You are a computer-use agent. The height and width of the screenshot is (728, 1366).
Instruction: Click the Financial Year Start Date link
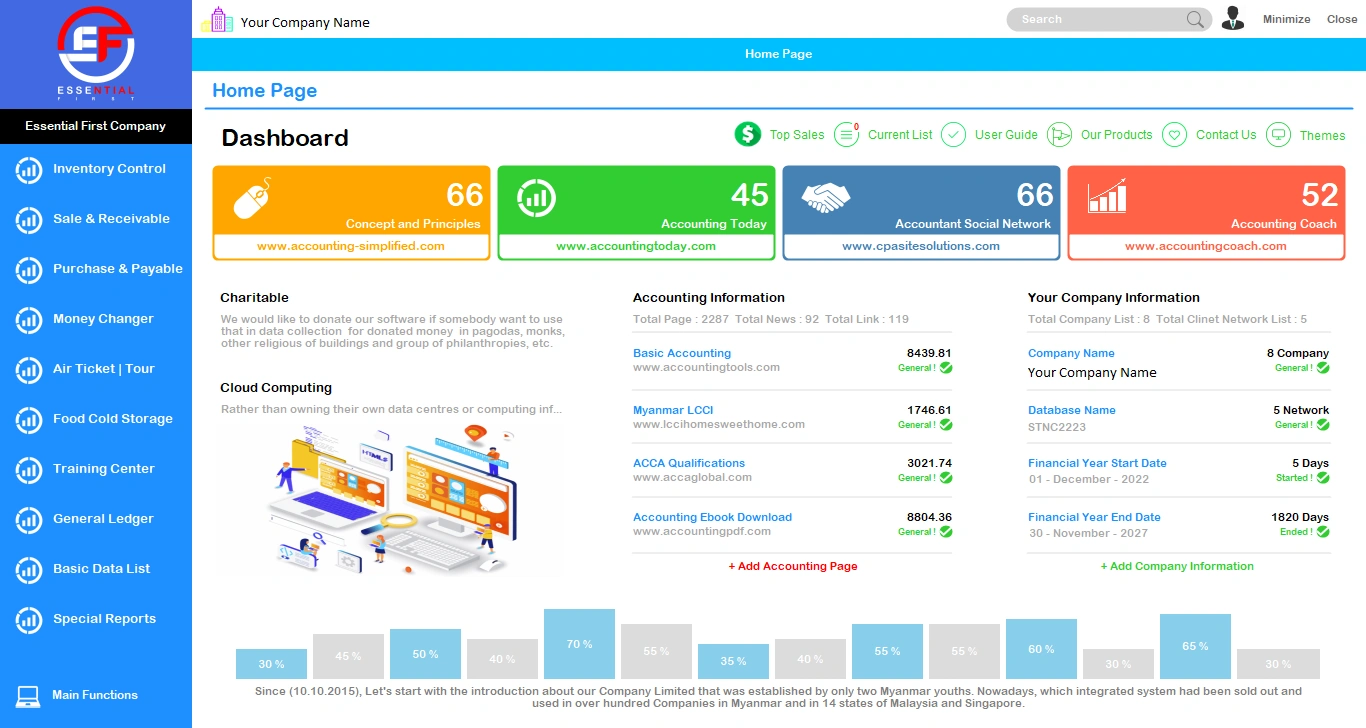coord(1097,463)
